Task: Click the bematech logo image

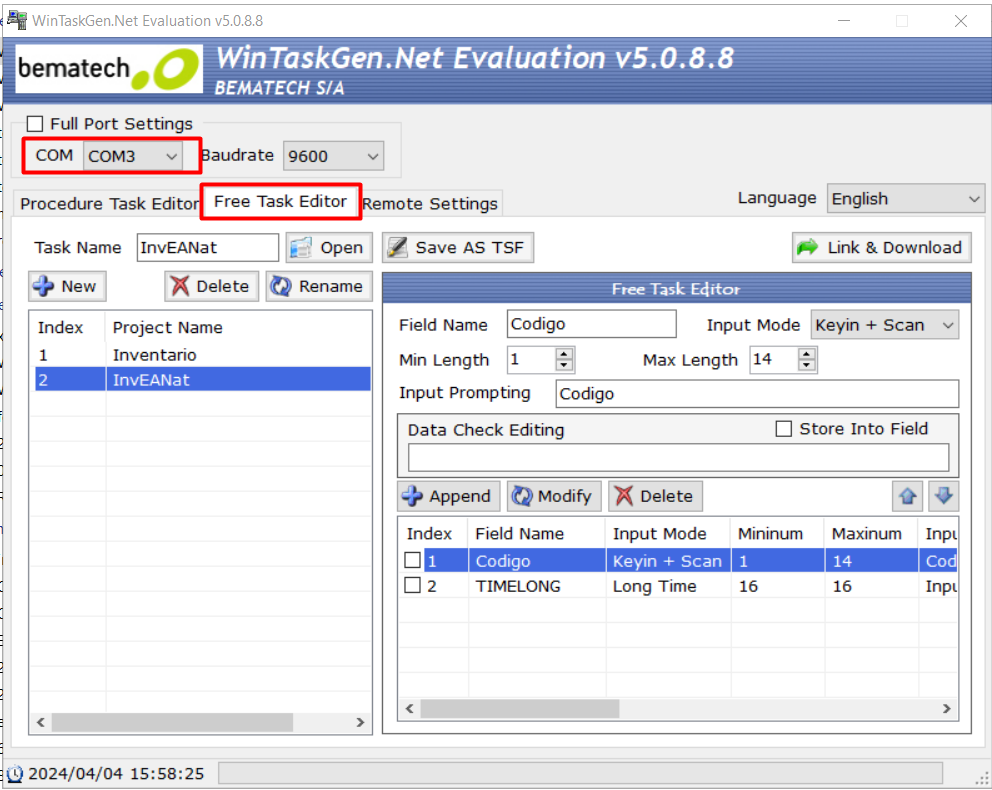Action: click(x=109, y=69)
